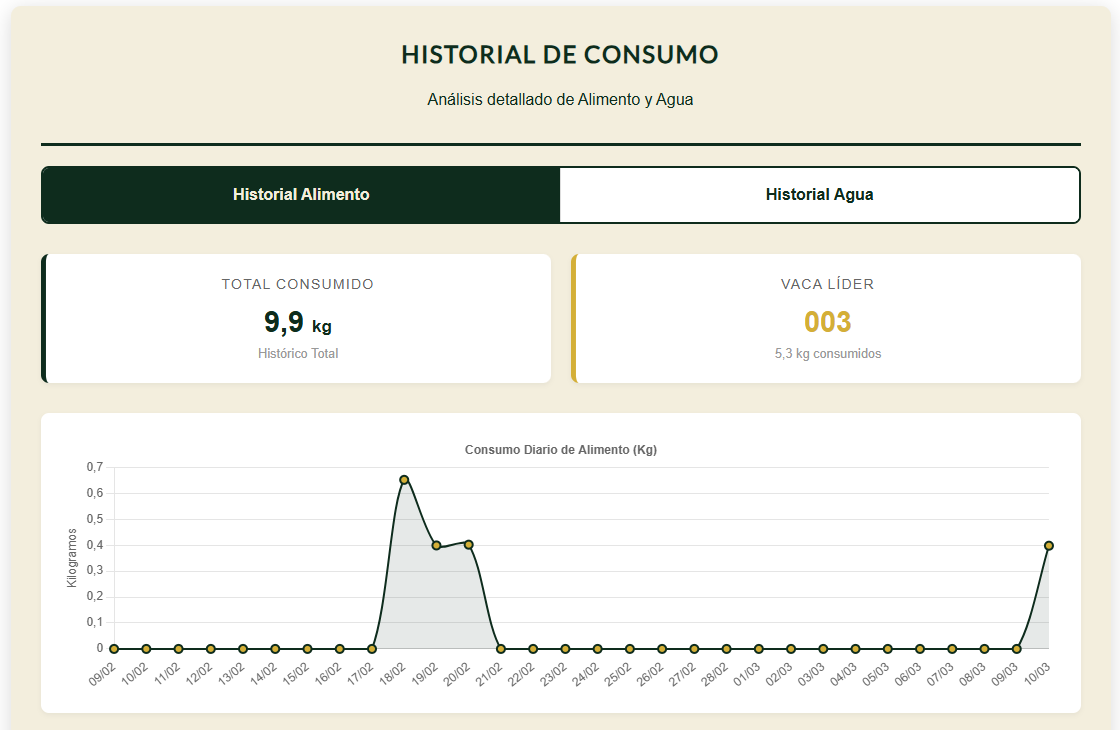Click the 01/03 data point on chart
This screenshot has width=1120, height=730.
(759, 649)
